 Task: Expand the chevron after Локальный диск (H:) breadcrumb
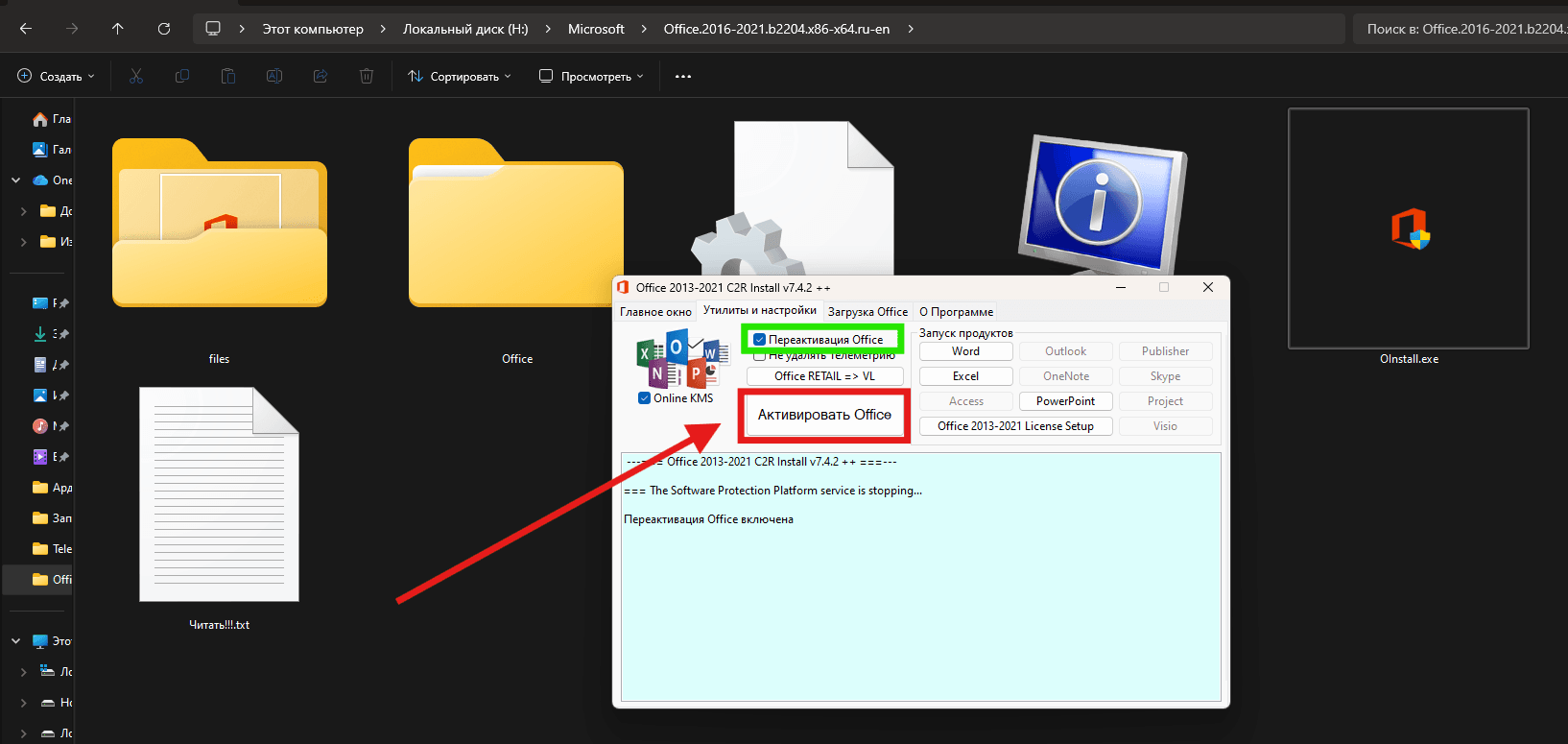pyautogui.click(x=548, y=29)
